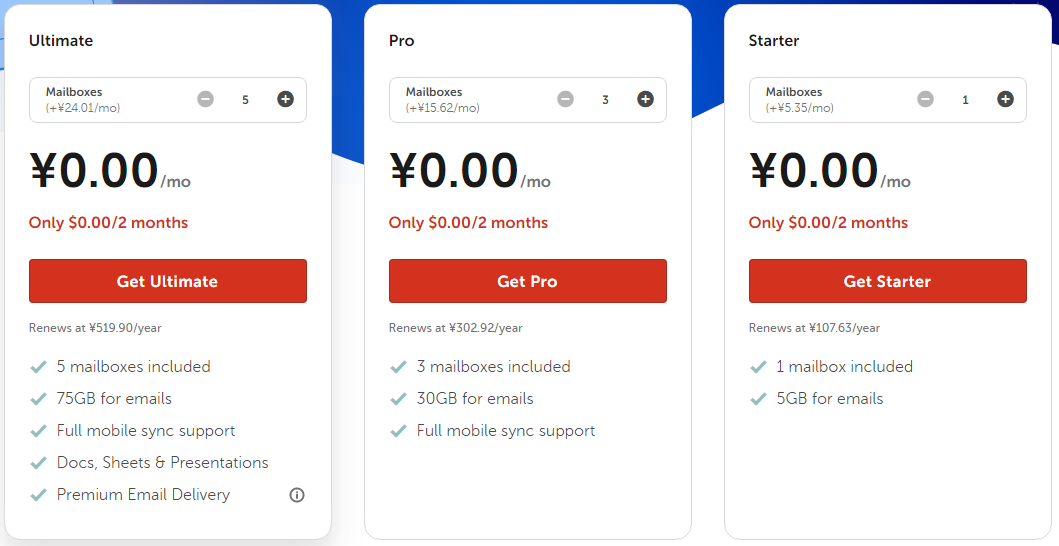The height and width of the screenshot is (546, 1059).
Task: Open Premium Email Delivery info icon
Action: tap(296, 495)
